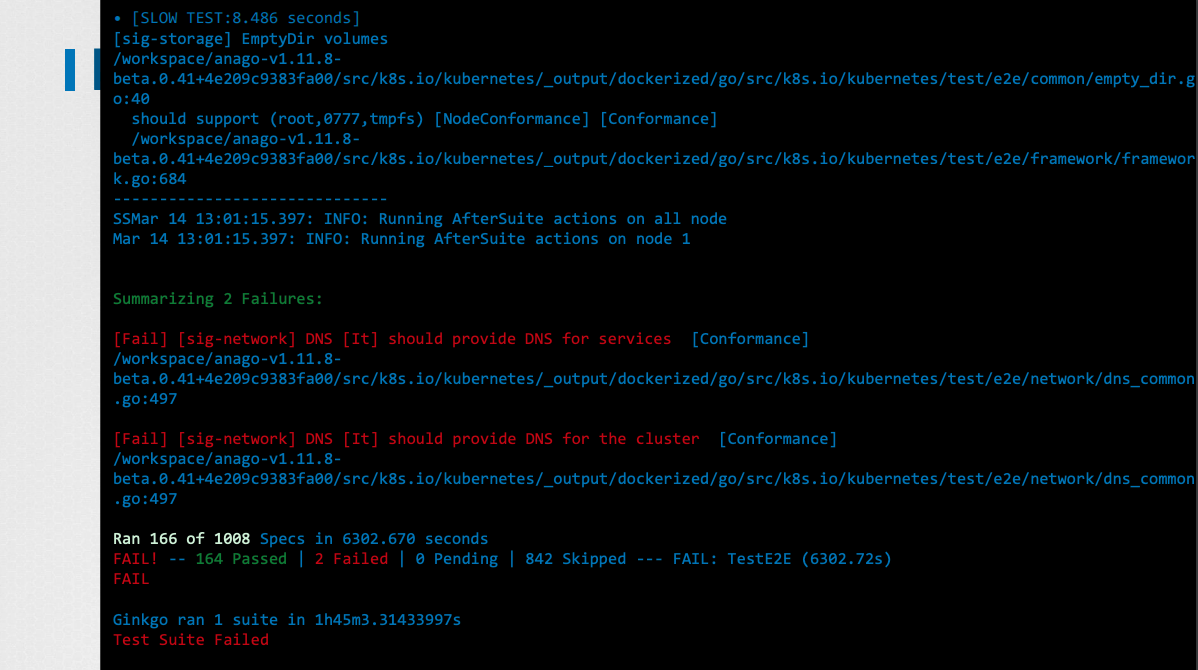Click the root,0777,tmpfs NodeConformance test line
Viewport: 1198px width, 670px height.
tap(424, 118)
